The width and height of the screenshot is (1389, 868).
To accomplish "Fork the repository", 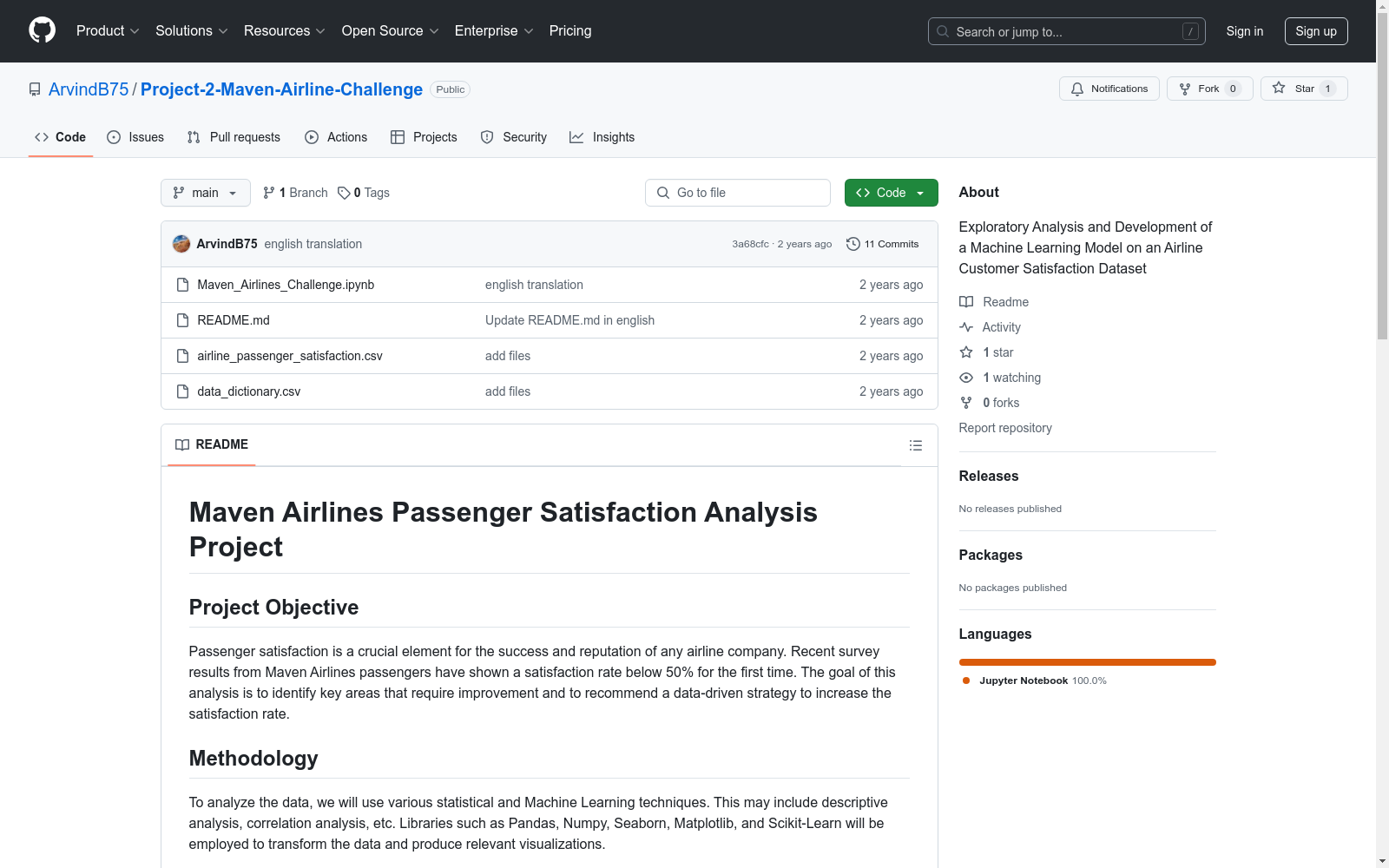I will (1210, 89).
